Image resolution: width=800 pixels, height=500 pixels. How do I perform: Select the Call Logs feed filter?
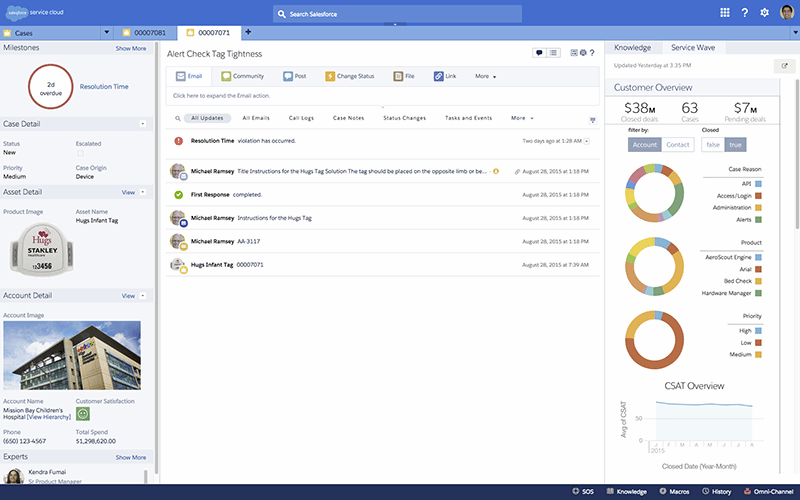(302, 118)
